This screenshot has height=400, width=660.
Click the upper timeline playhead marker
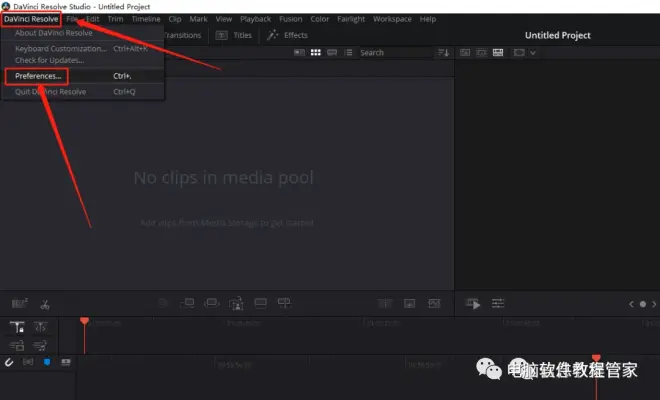[85, 321]
